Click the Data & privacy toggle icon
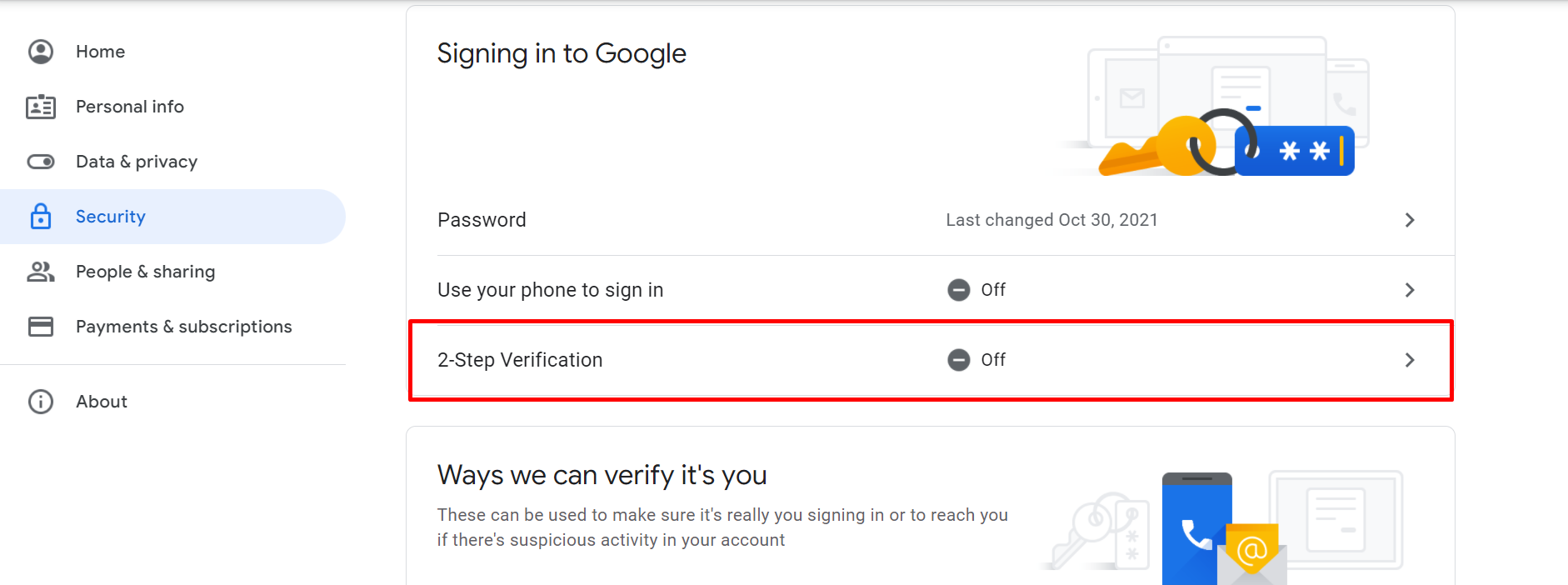This screenshot has height=585, width=1568. tap(41, 162)
